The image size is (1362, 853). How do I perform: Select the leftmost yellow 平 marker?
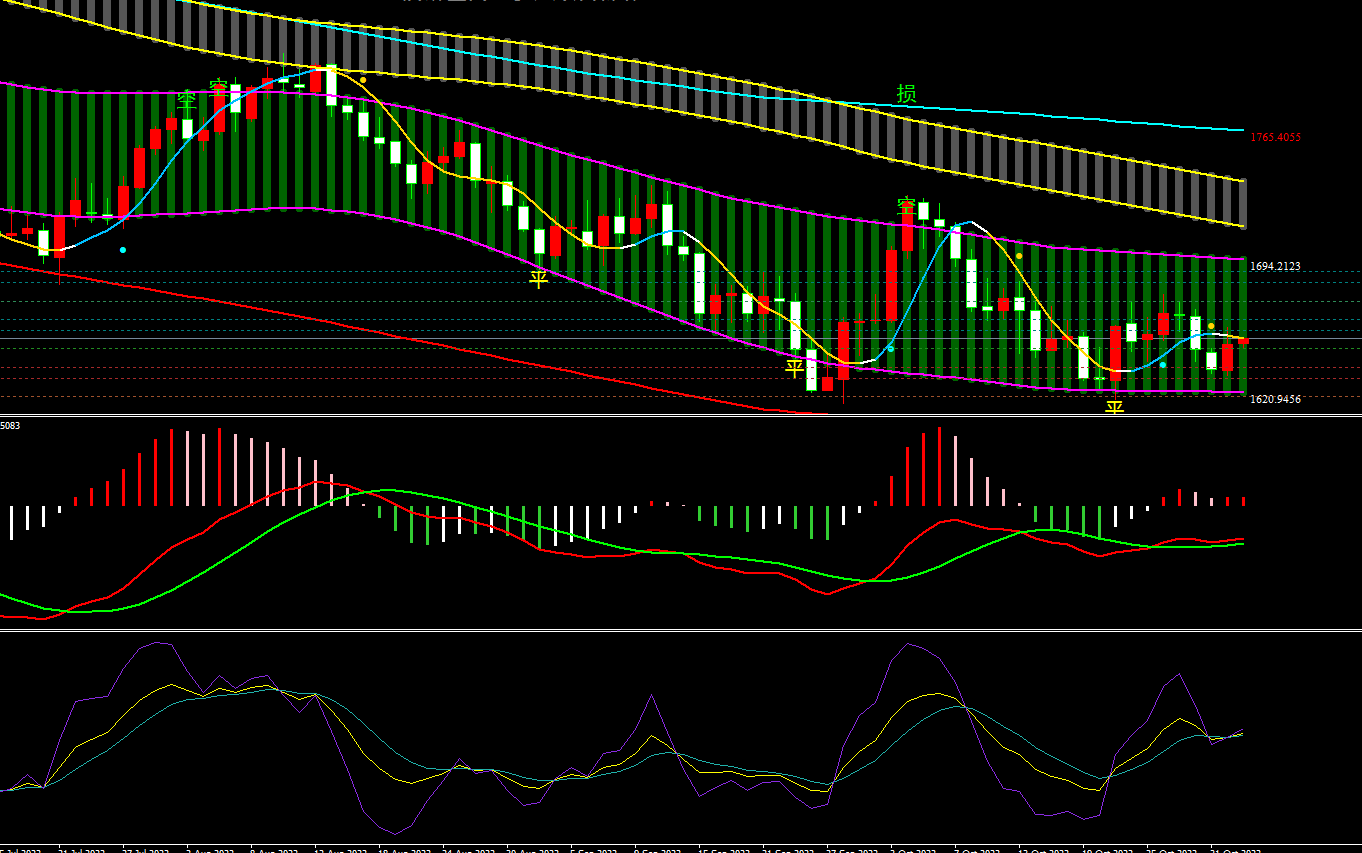pyautogui.click(x=539, y=279)
